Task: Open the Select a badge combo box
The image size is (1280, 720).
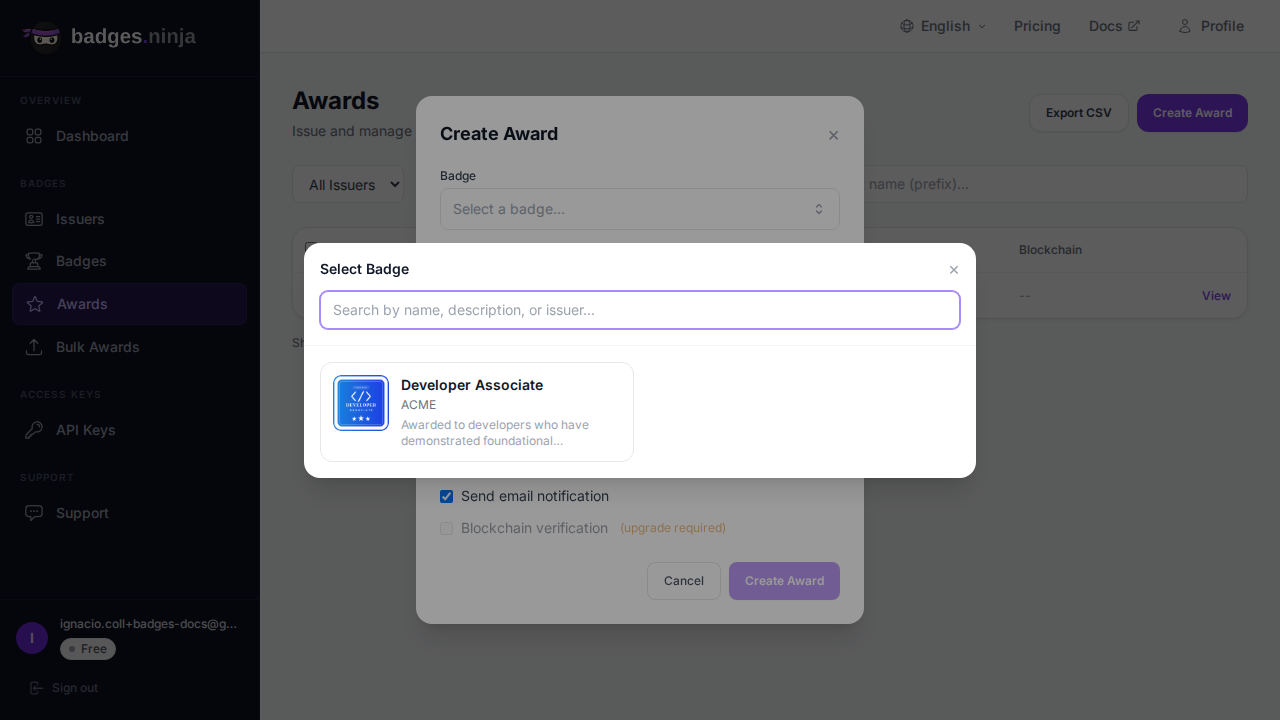Action: (x=639, y=209)
